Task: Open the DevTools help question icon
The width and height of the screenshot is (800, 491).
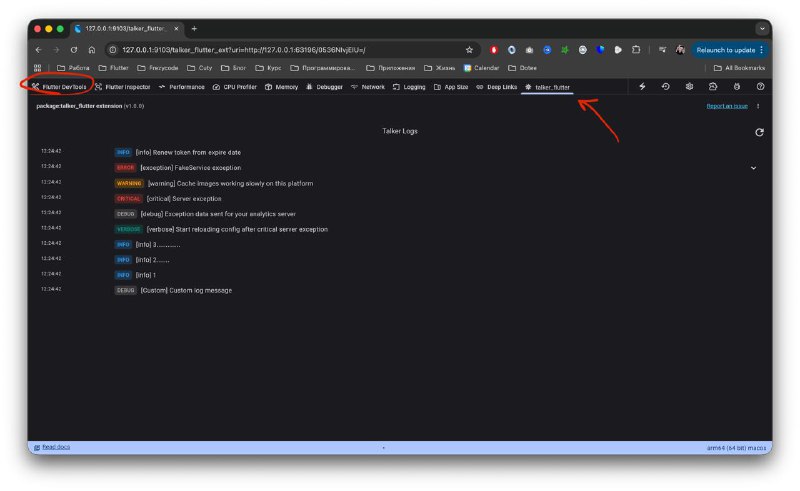Action: tap(760, 87)
